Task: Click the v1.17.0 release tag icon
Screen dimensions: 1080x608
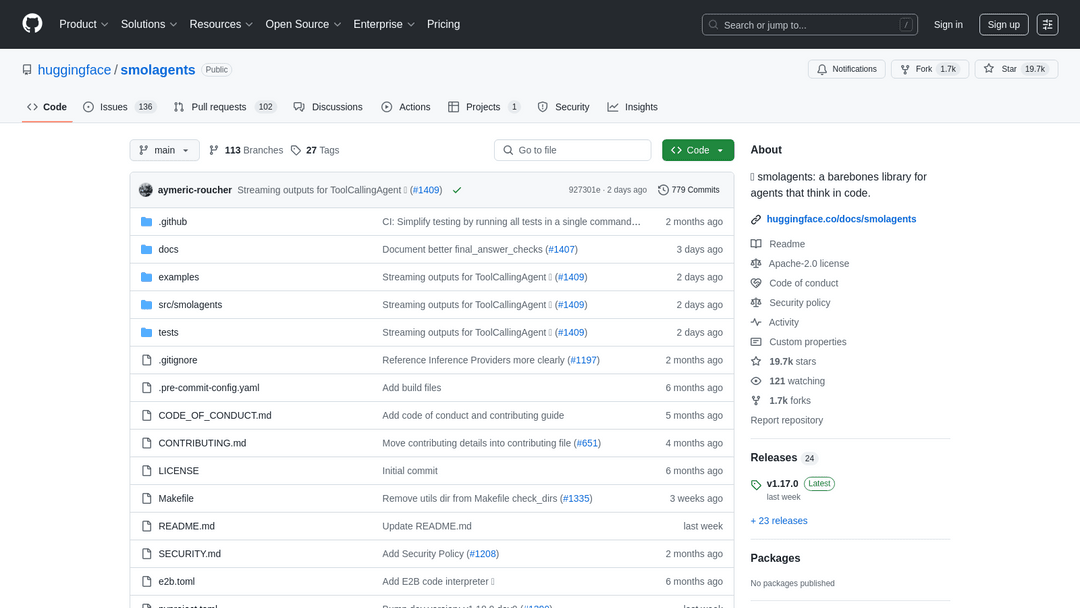Action: click(756, 484)
